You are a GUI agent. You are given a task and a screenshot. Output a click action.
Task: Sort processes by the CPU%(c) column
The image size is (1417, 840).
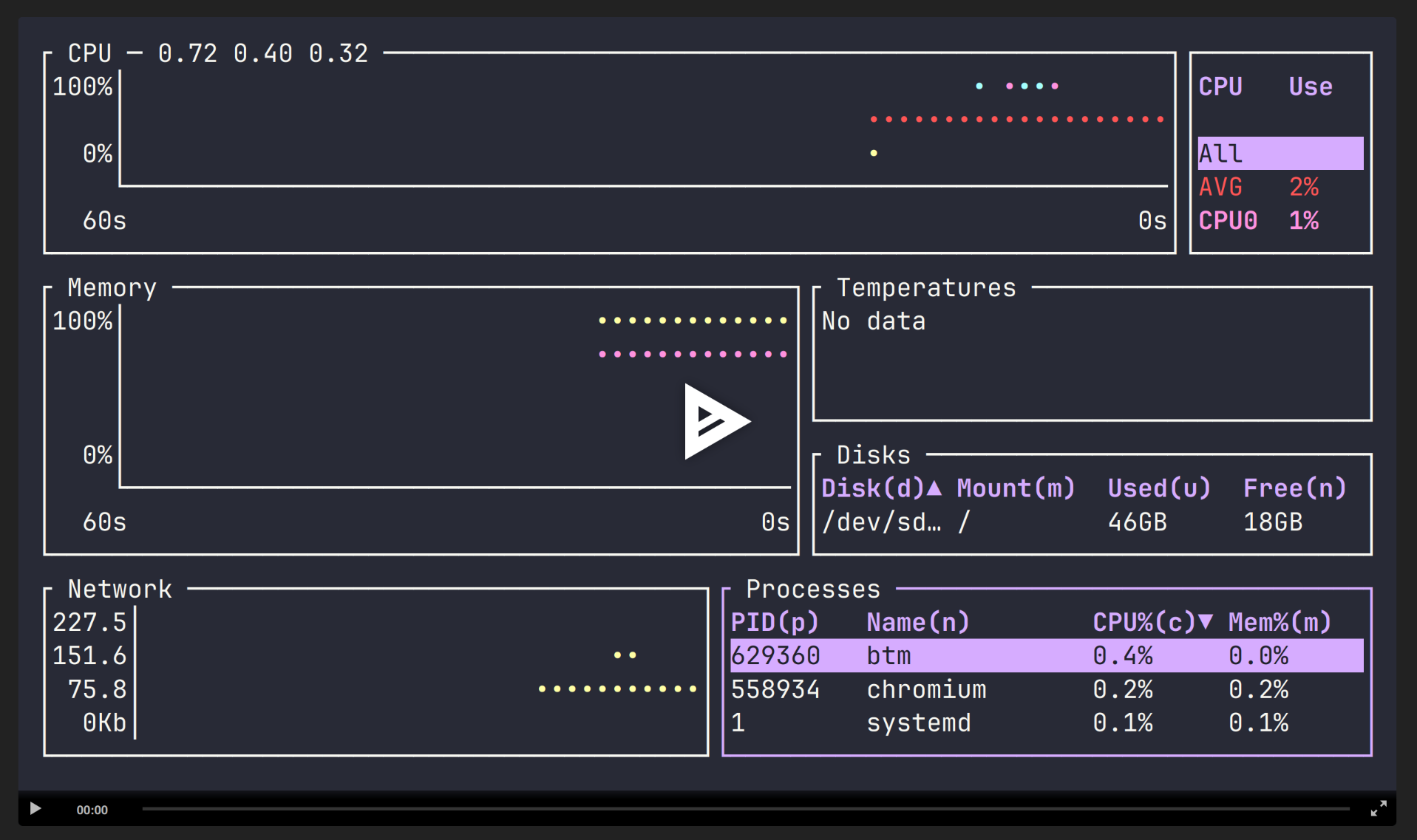[1152, 622]
